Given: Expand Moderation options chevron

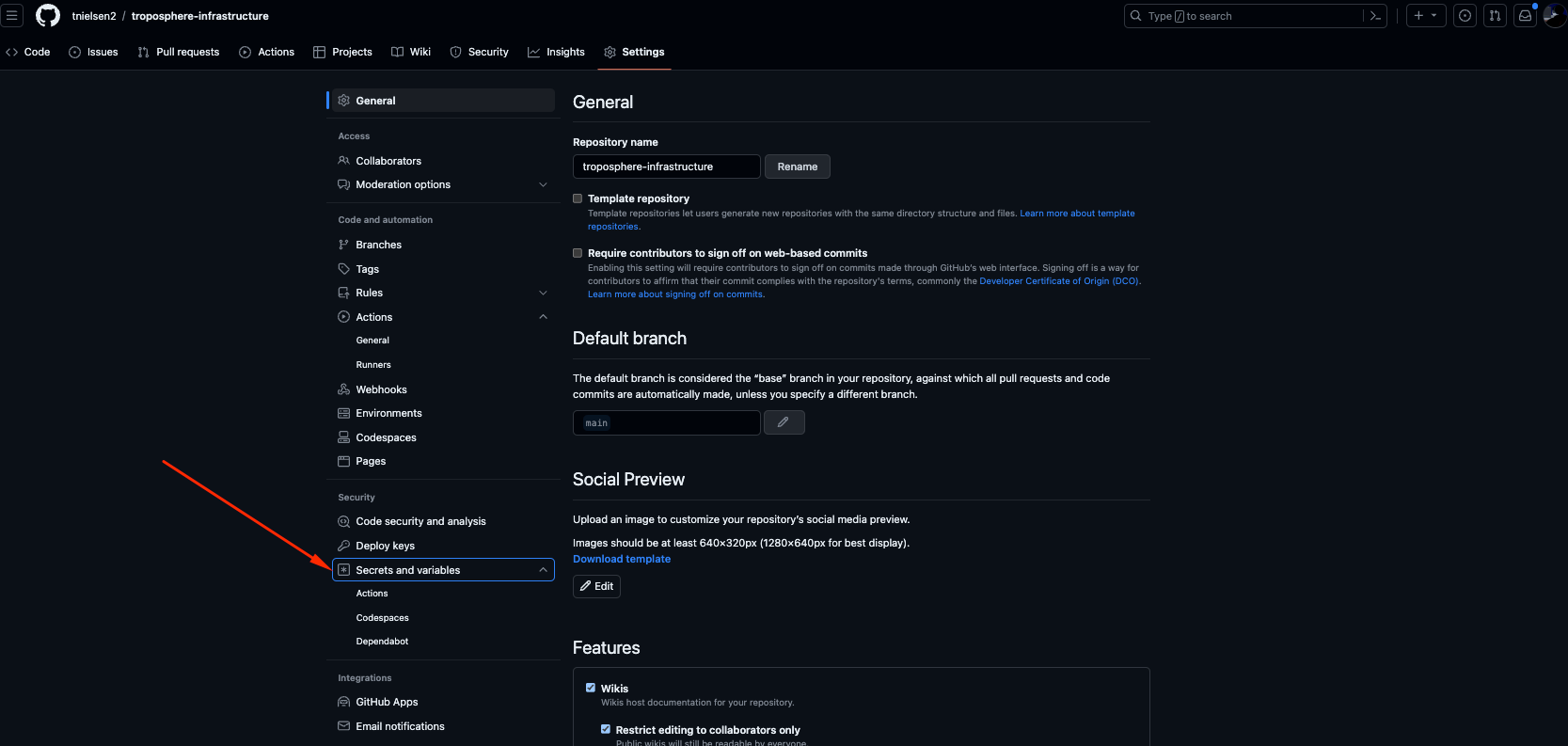Looking at the screenshot, I should point(543,184).
